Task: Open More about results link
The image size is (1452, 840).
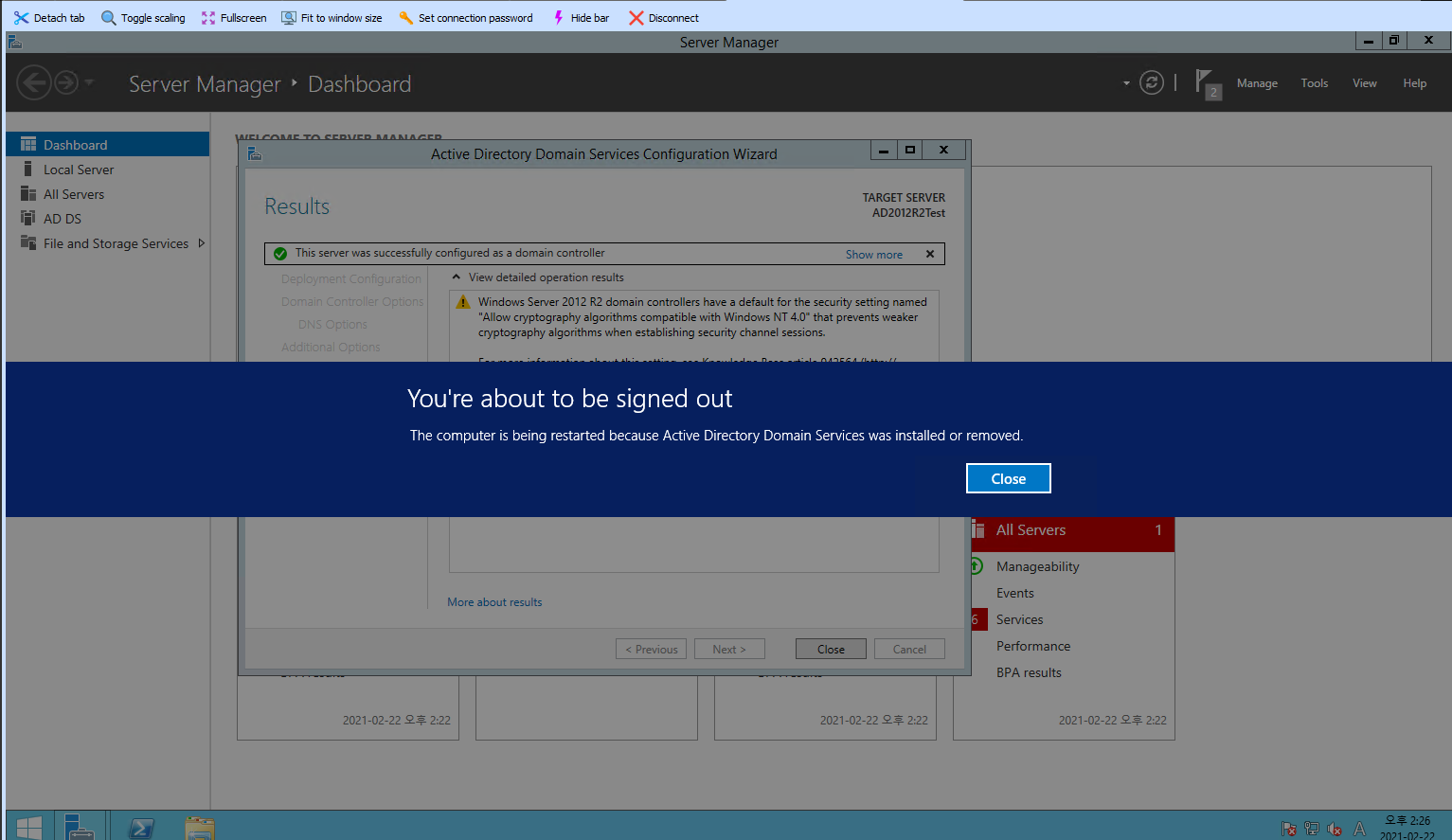Action: 494,602
